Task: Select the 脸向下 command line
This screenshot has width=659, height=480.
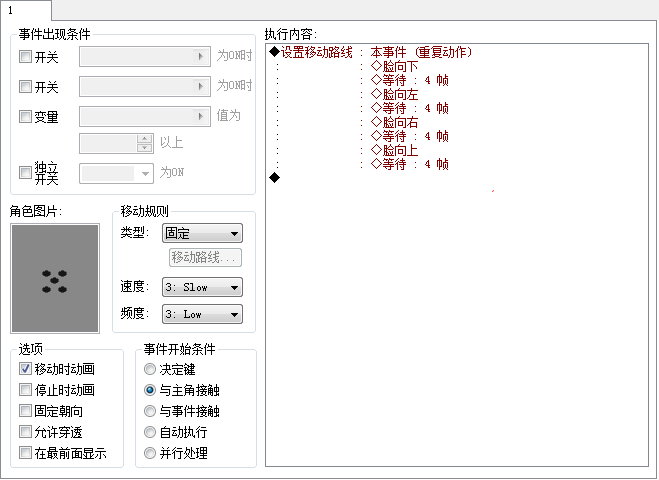Action: 394,66
